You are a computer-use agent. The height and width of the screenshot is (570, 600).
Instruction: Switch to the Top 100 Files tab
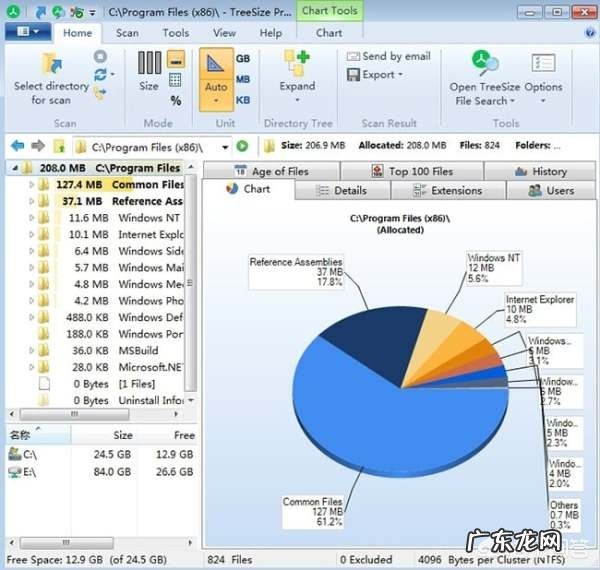[x=409, y=171]
